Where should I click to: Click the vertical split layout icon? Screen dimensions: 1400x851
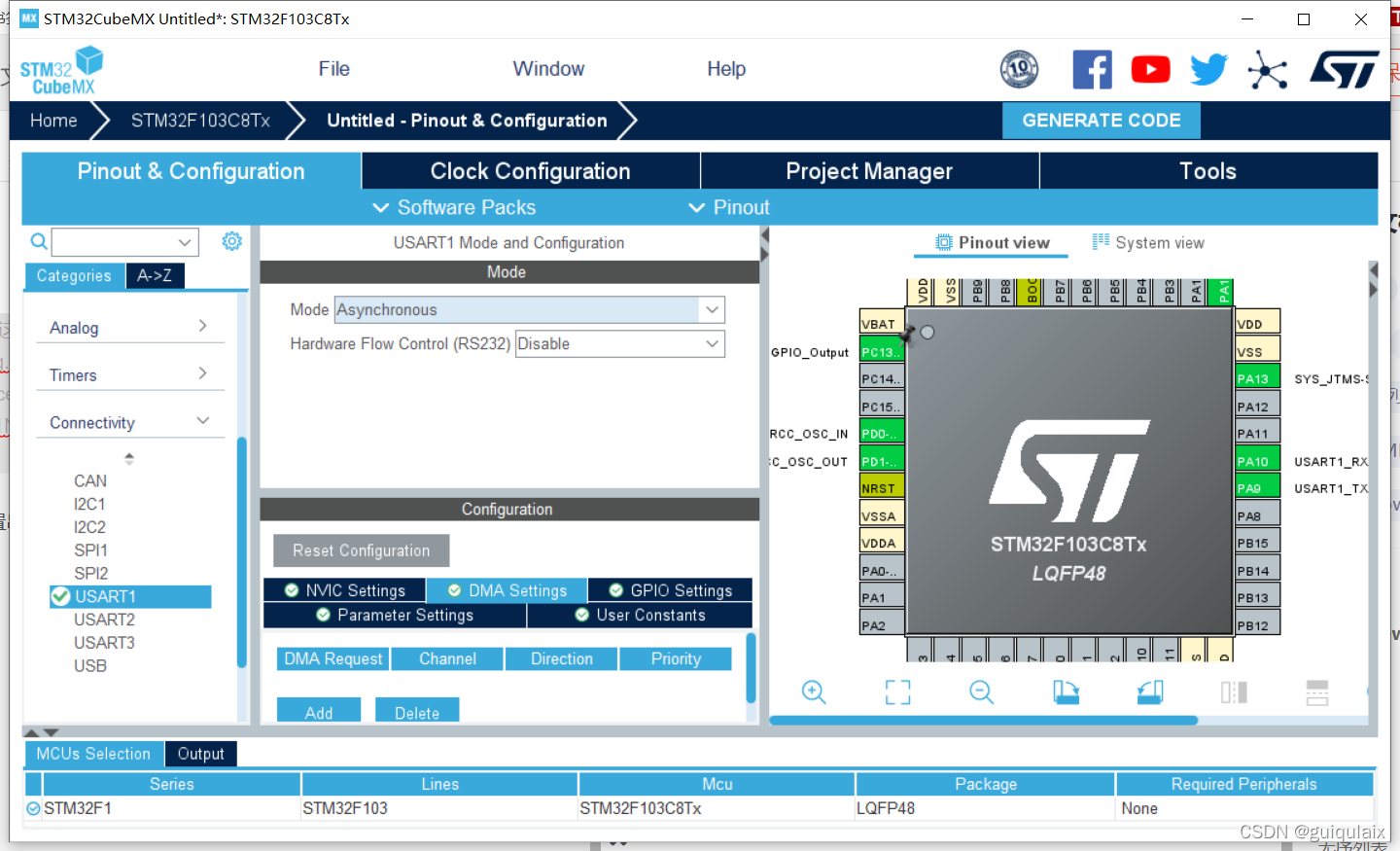click(1317, 691)
